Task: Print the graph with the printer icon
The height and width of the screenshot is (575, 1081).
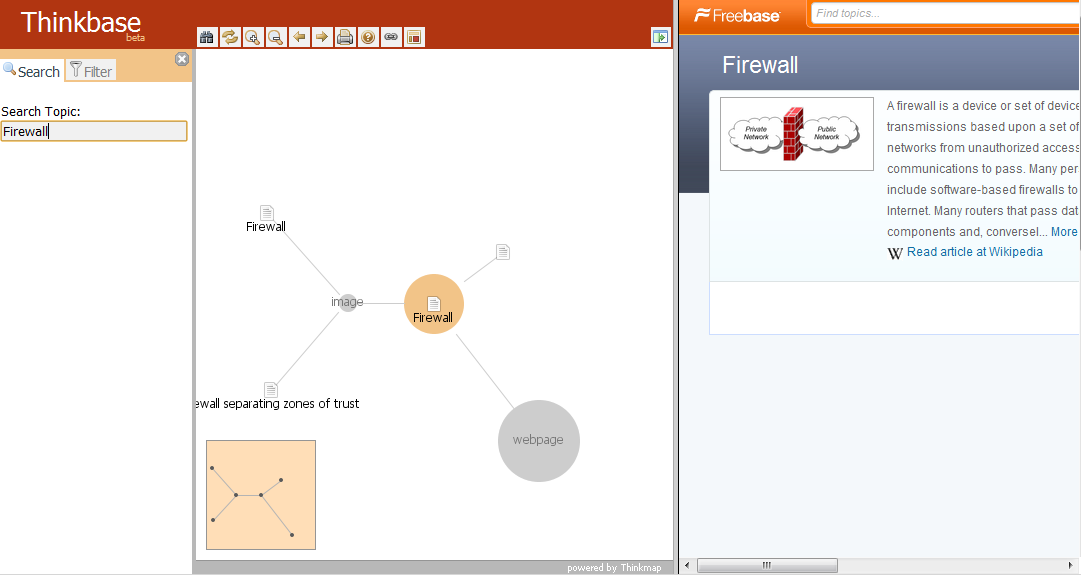Action: (345, 37)
